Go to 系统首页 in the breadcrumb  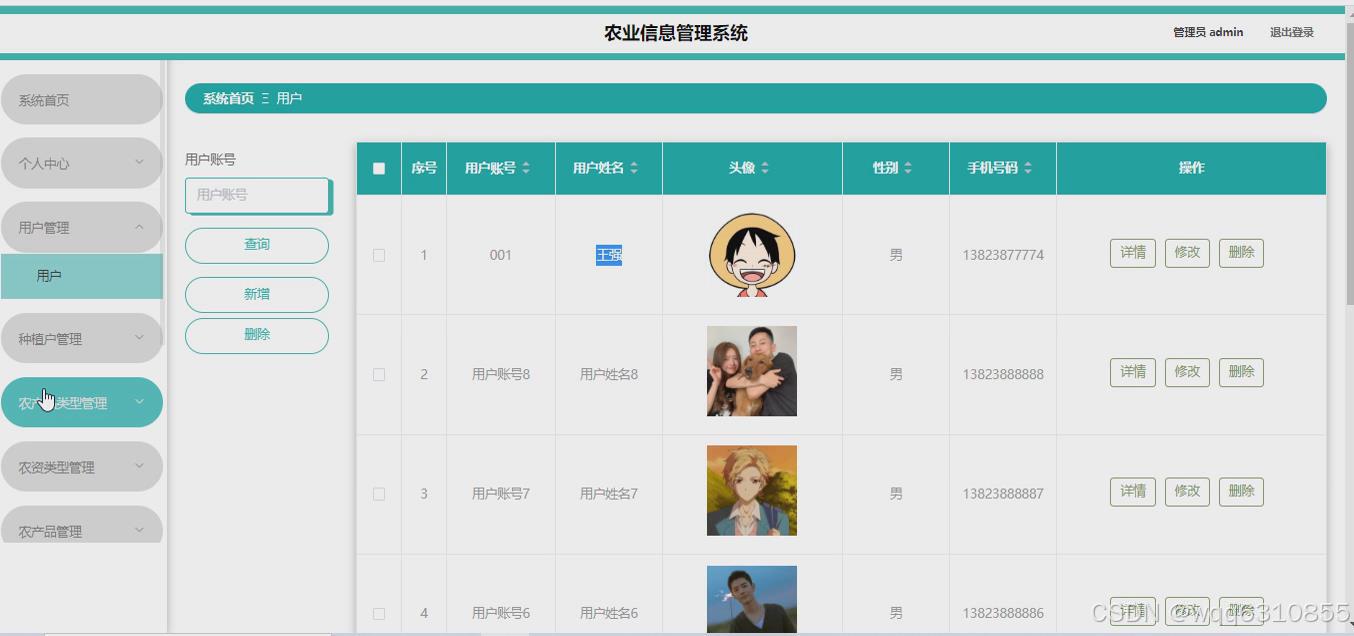[x=228, y=98]
